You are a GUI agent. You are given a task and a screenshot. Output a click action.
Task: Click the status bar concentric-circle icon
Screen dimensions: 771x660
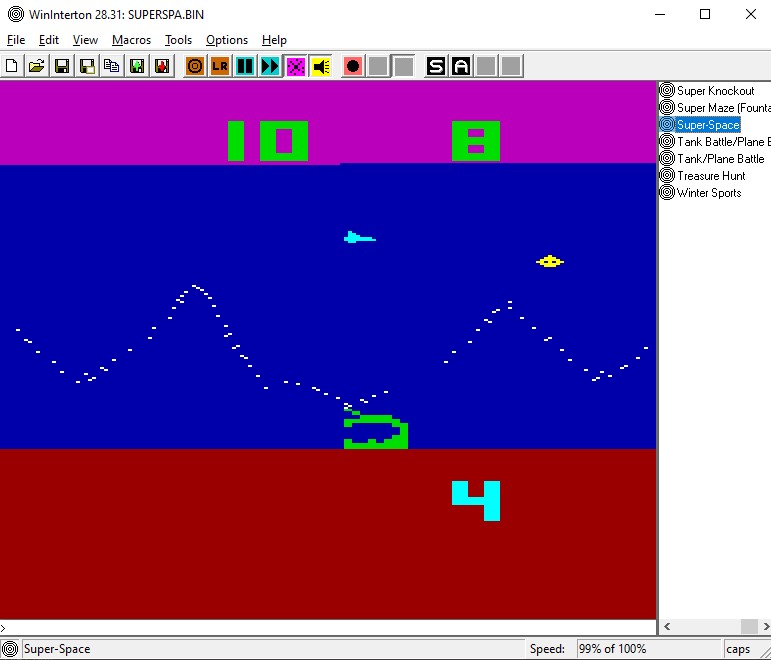click(x=10, y=649)
